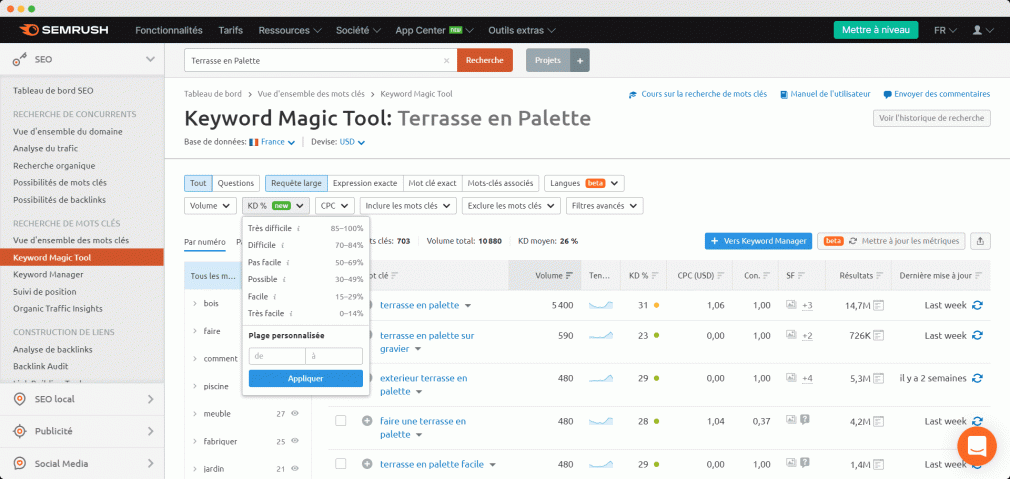Open the Fonctionnalités menu
Screen dimensions: 1010x479
(x=169, y=30)
